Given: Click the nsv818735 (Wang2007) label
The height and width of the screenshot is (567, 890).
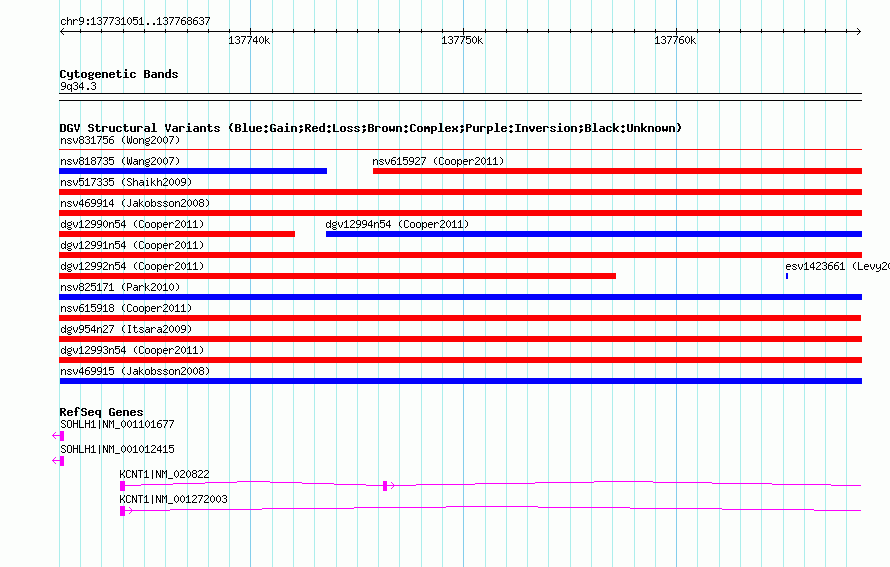Looking at the screenshot, I should [x=120, y=161].
